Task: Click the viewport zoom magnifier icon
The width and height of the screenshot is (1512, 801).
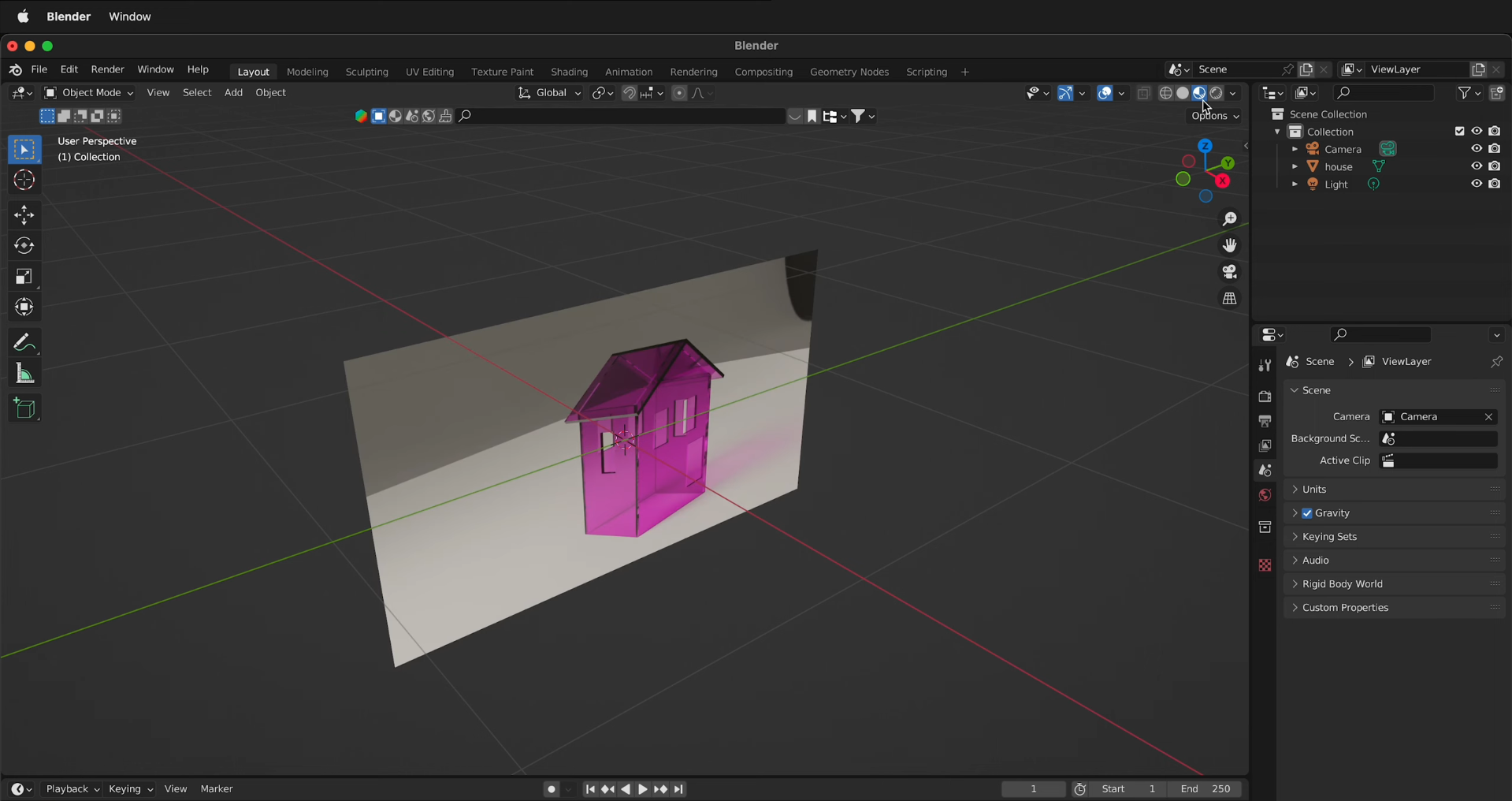Action: (1229, 219)
